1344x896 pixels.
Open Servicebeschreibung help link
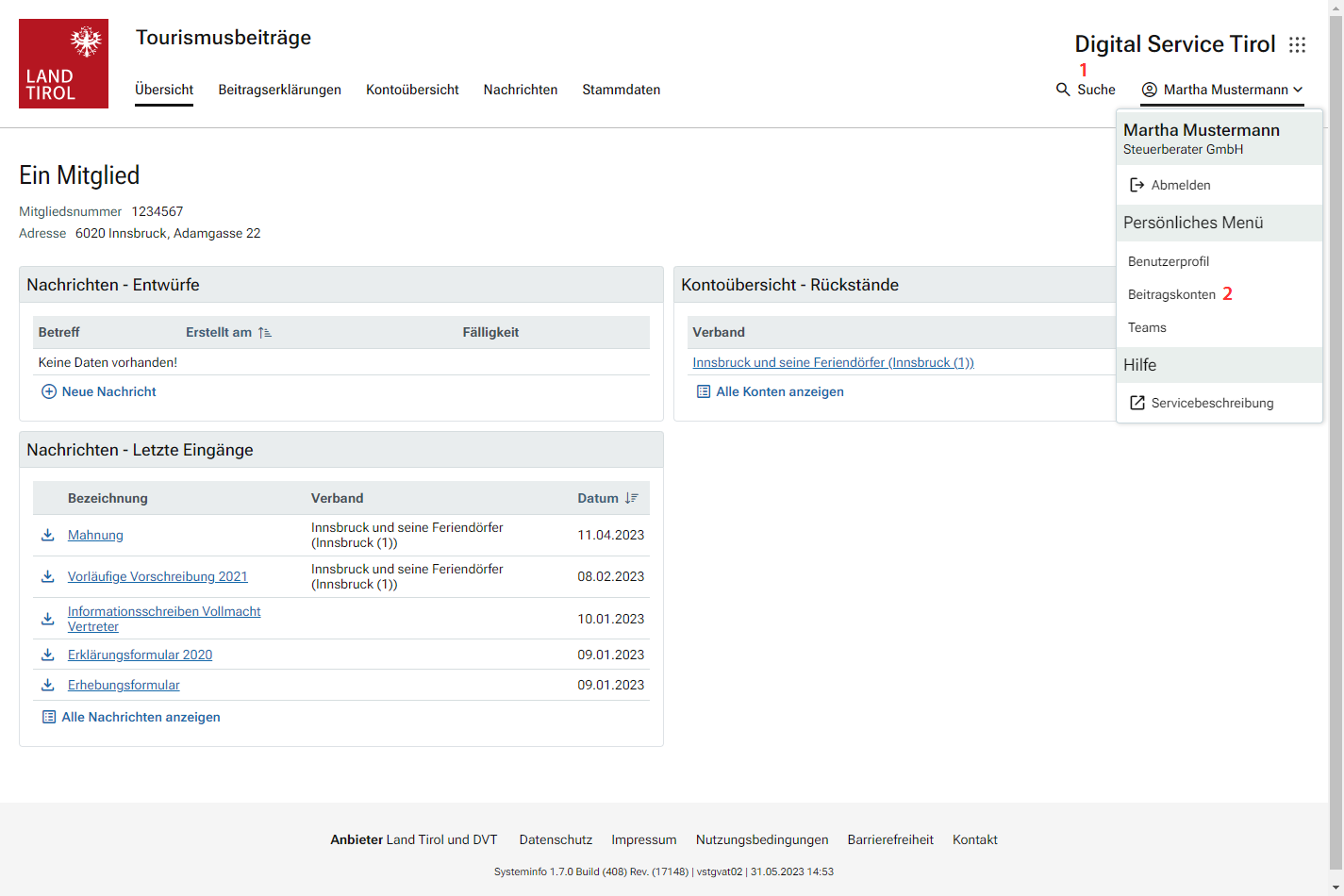(1211, 403)
